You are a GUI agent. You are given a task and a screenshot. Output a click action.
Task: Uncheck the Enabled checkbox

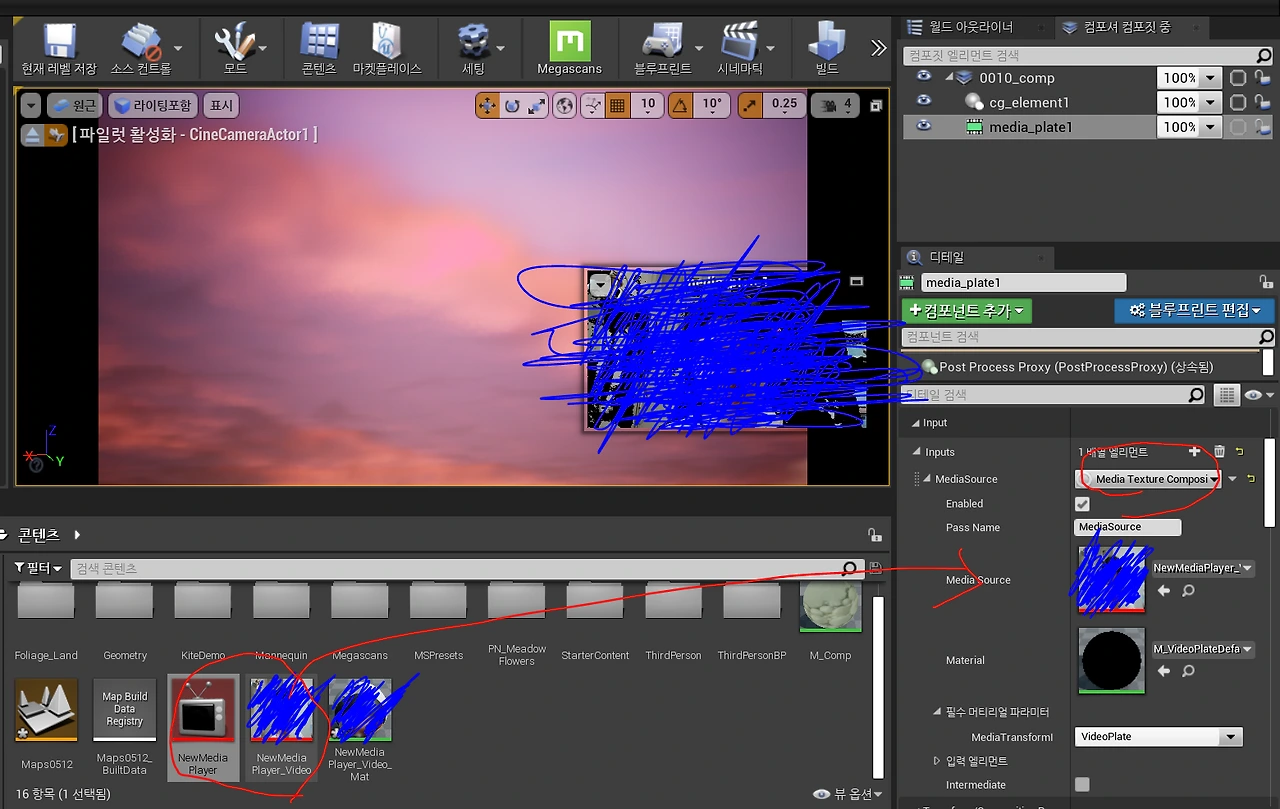coord(1082,504)
